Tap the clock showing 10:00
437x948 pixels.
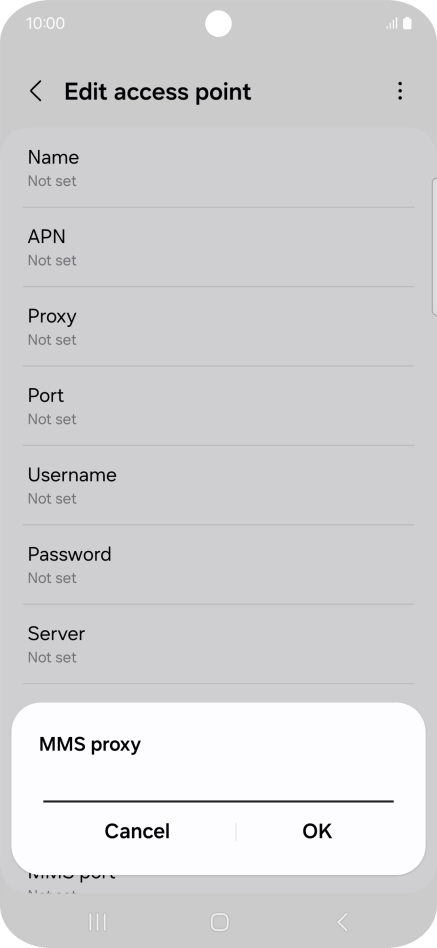click(45, 24)
